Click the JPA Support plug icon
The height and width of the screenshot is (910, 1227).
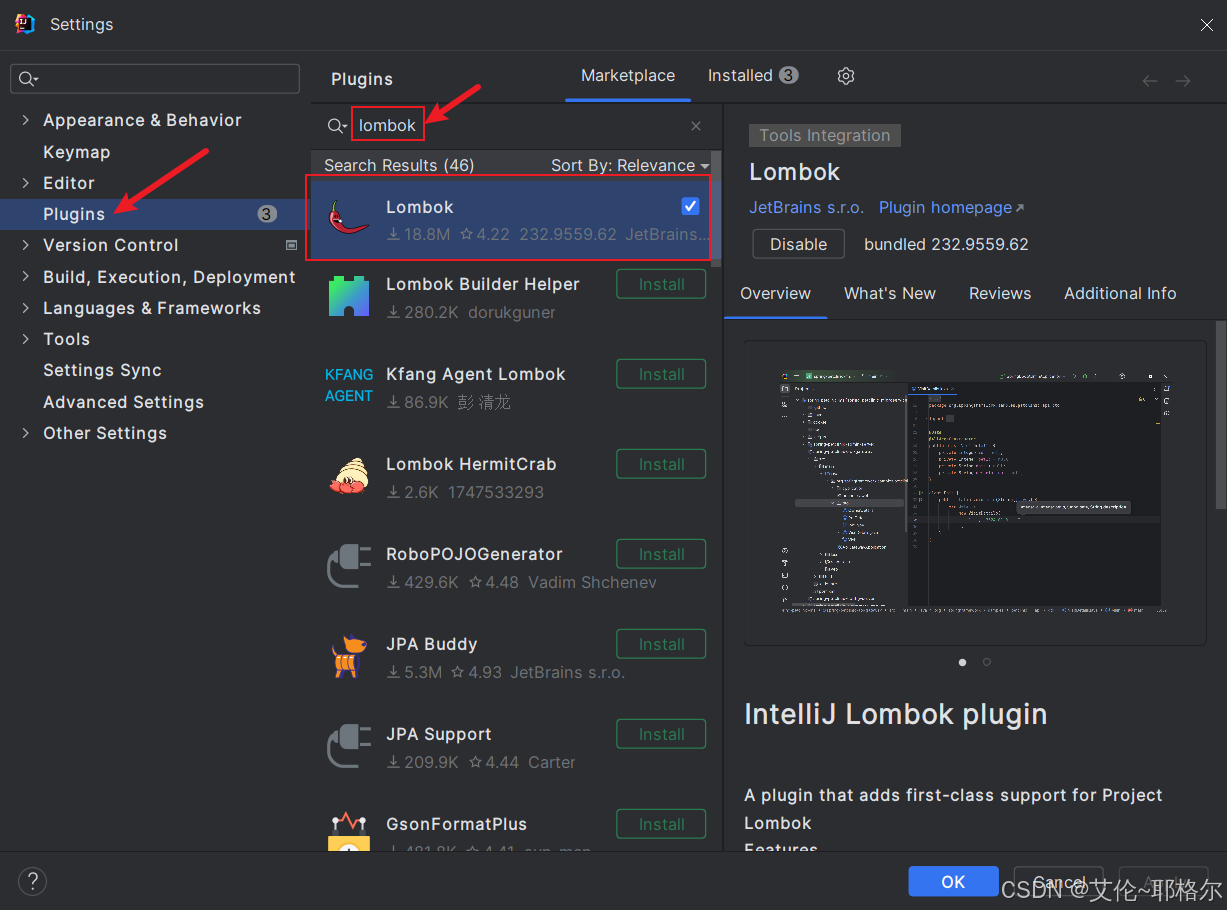[x=349, y=746]
